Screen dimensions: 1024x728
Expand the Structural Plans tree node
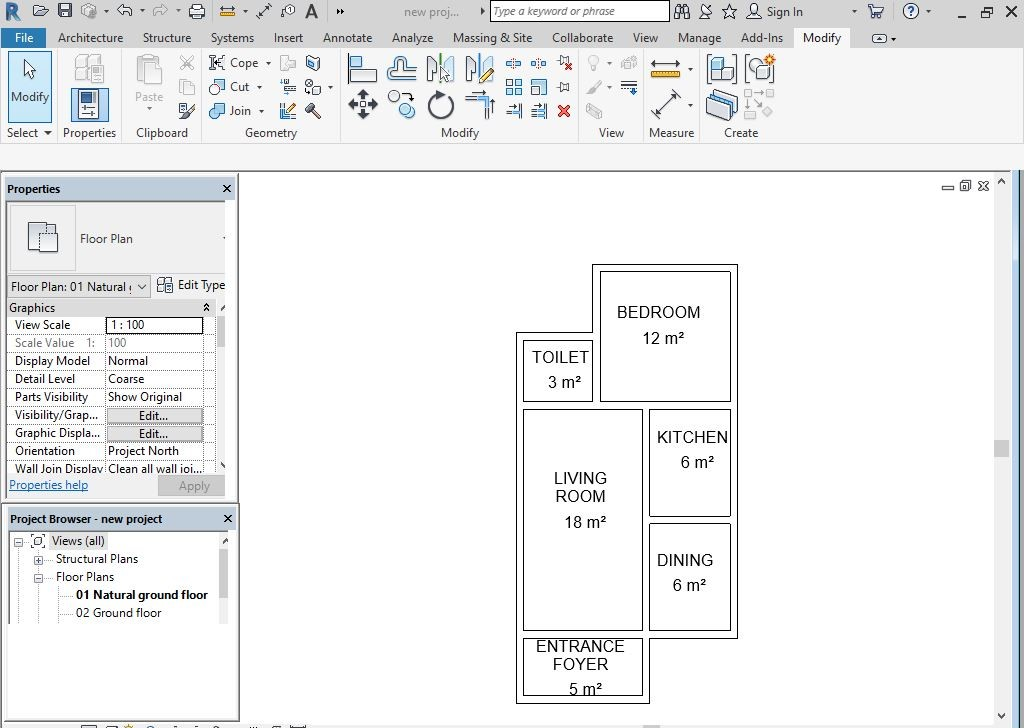point(39,560)
